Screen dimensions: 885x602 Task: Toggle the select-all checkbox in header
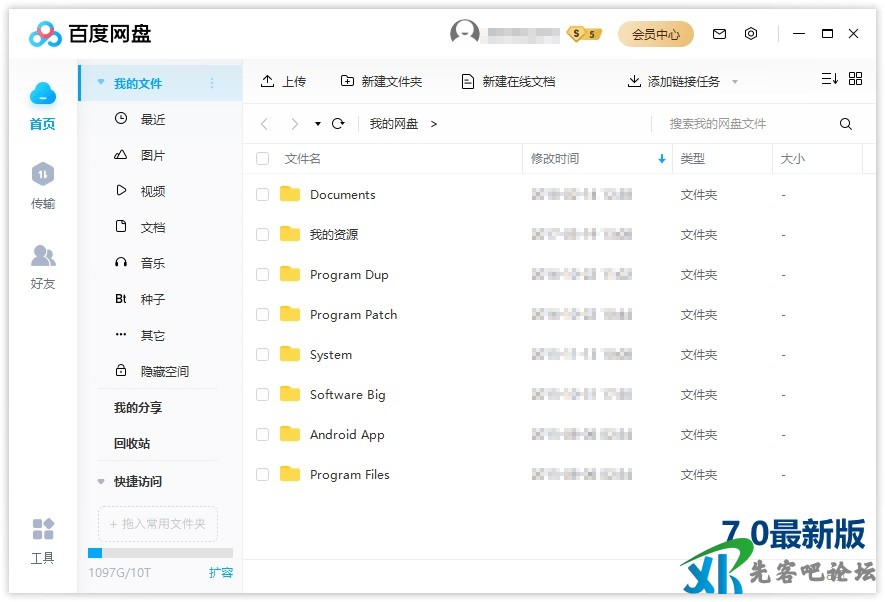pyautogui.click(x=263, y=159)
